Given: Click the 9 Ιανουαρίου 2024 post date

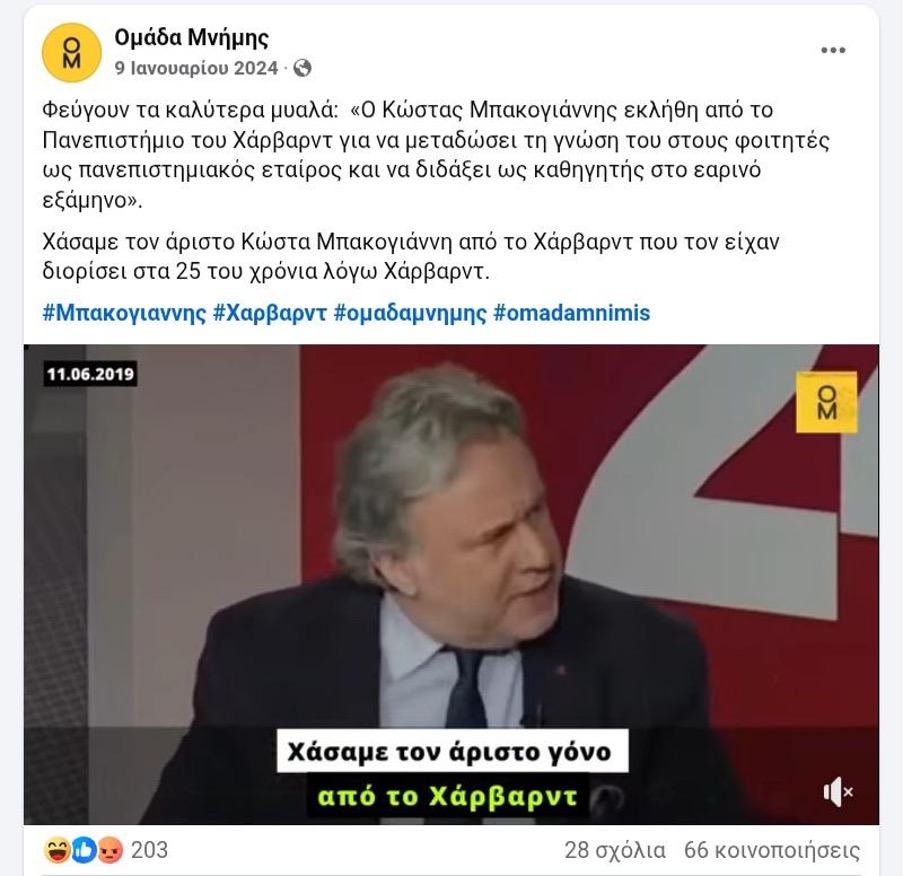Looking at the screenshot, I should 196,68.
